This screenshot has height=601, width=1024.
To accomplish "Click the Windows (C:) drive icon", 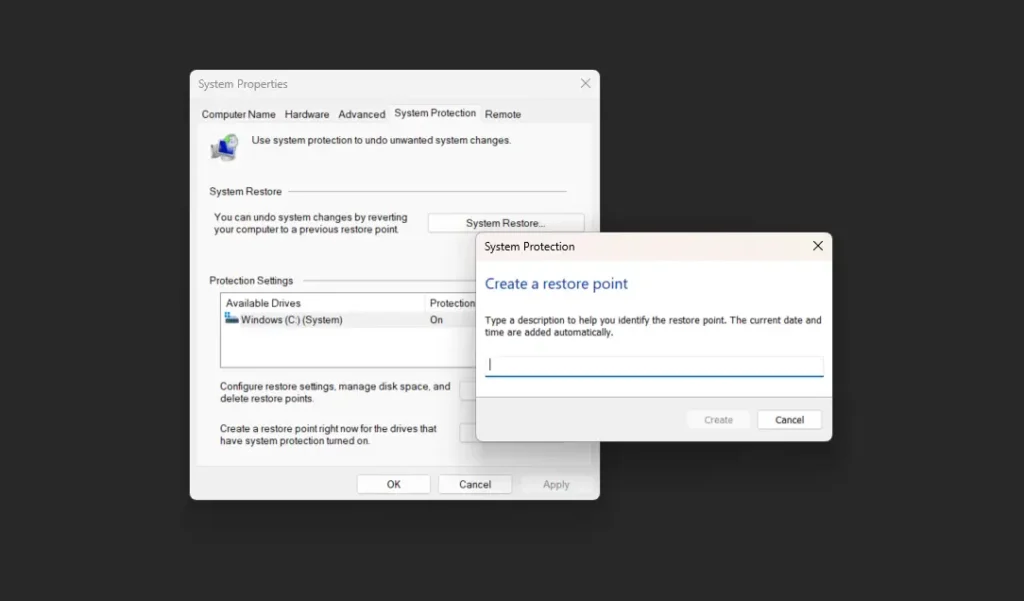I will coord(232,319).
